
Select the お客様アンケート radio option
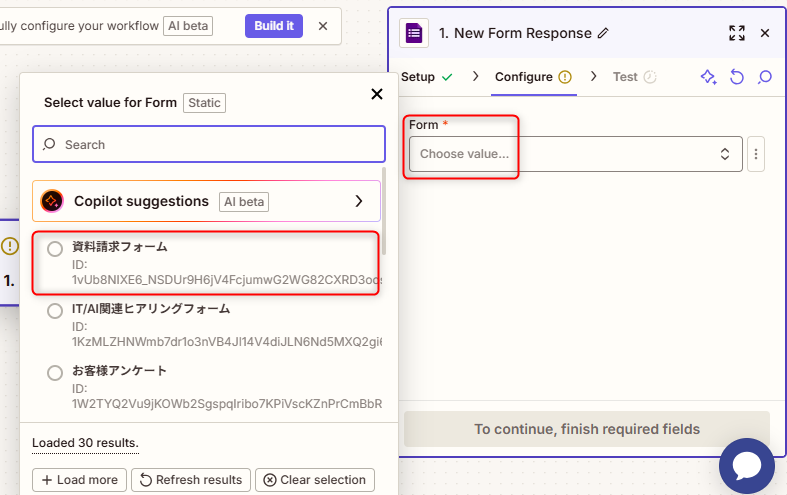click(x=56, y=373)
